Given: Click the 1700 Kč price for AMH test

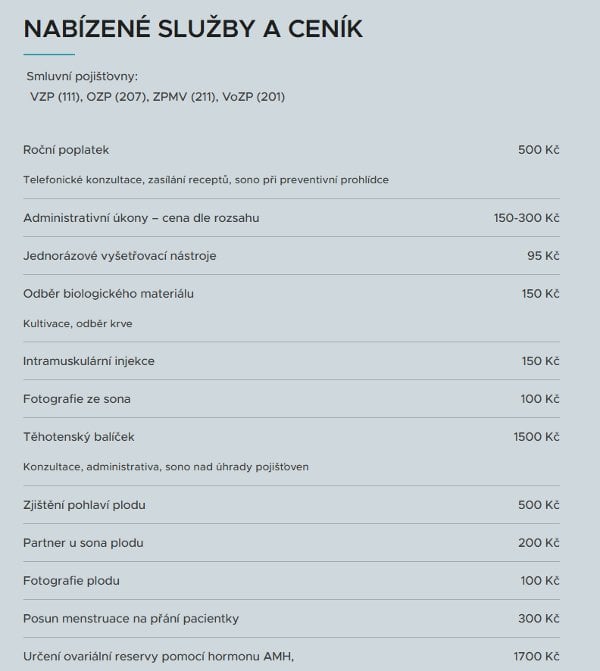Looking at the screenshot, I should pyautogui.click(x=535, y=656).
